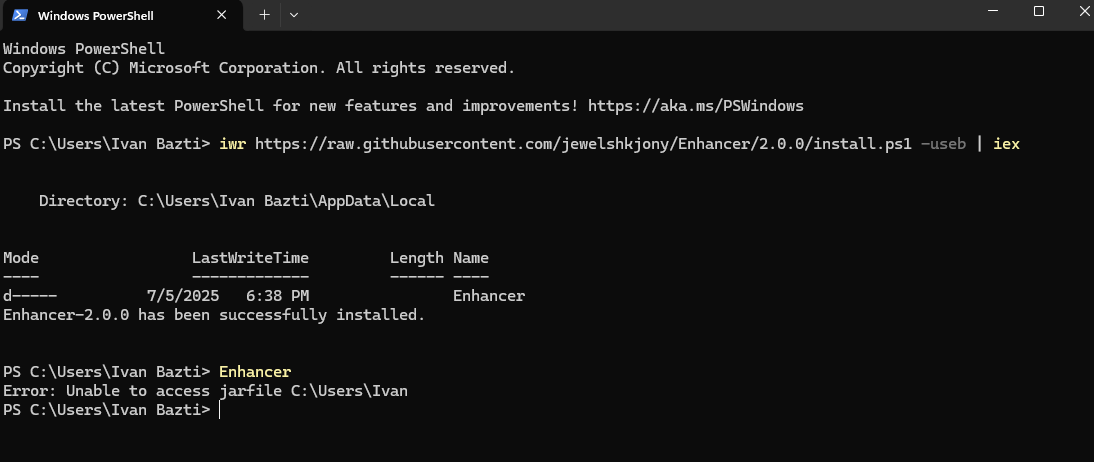1094x462 pixels.
Task: Click the Unable to access jarfile error line
Action: [205, 391]
